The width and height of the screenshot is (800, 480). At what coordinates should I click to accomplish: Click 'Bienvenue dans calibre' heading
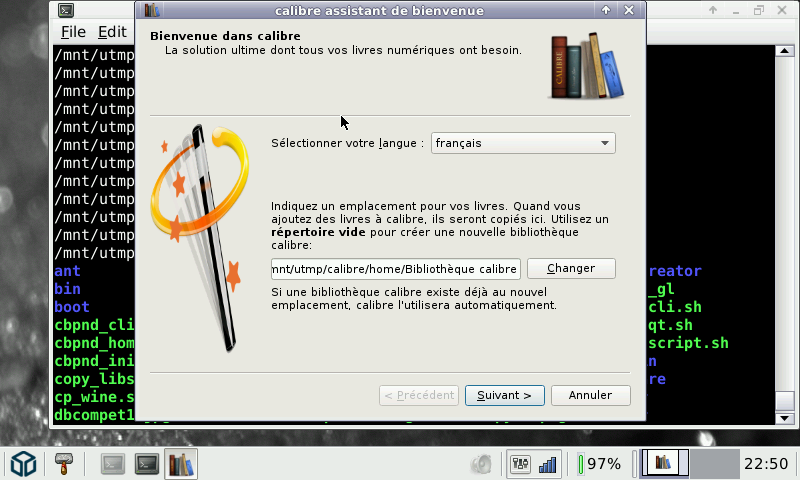point(225,36)
